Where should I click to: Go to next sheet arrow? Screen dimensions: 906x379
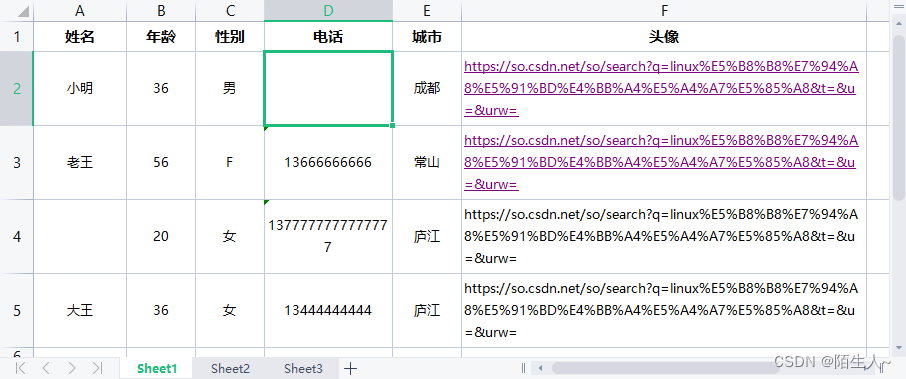[x=72, y=369]
